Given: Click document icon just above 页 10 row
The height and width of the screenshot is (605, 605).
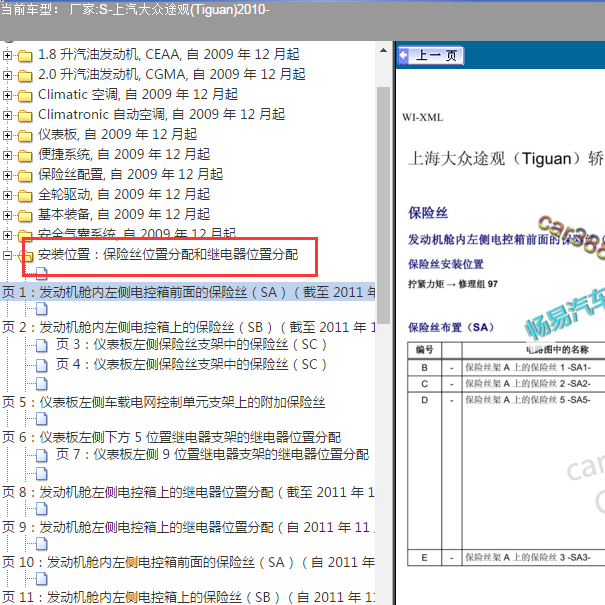Looking at the screenshot, I should pyautogui.click(x=42, y=544).
